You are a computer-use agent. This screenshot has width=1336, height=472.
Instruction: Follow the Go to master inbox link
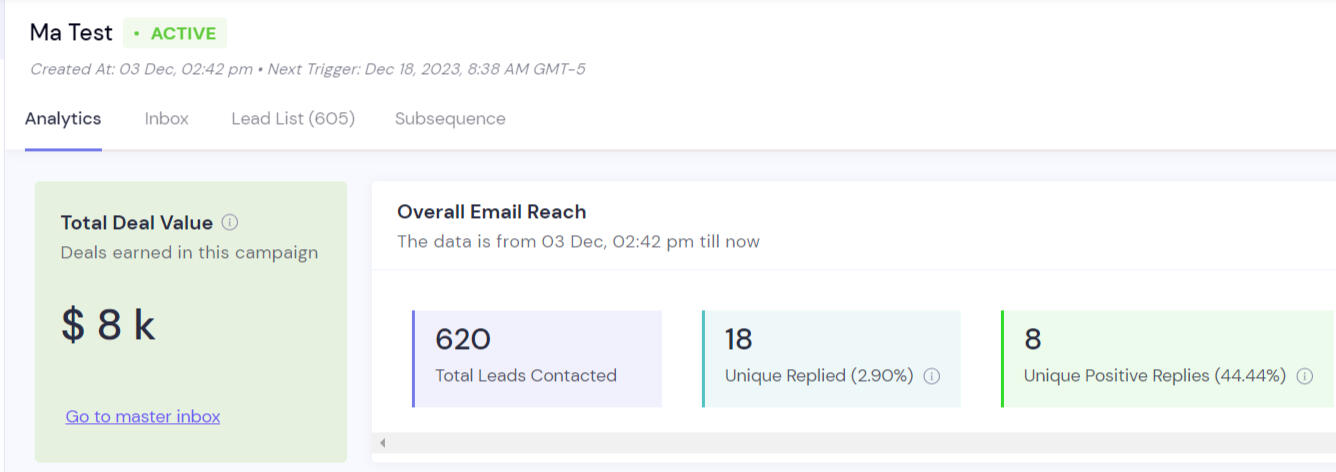point(143,416)
